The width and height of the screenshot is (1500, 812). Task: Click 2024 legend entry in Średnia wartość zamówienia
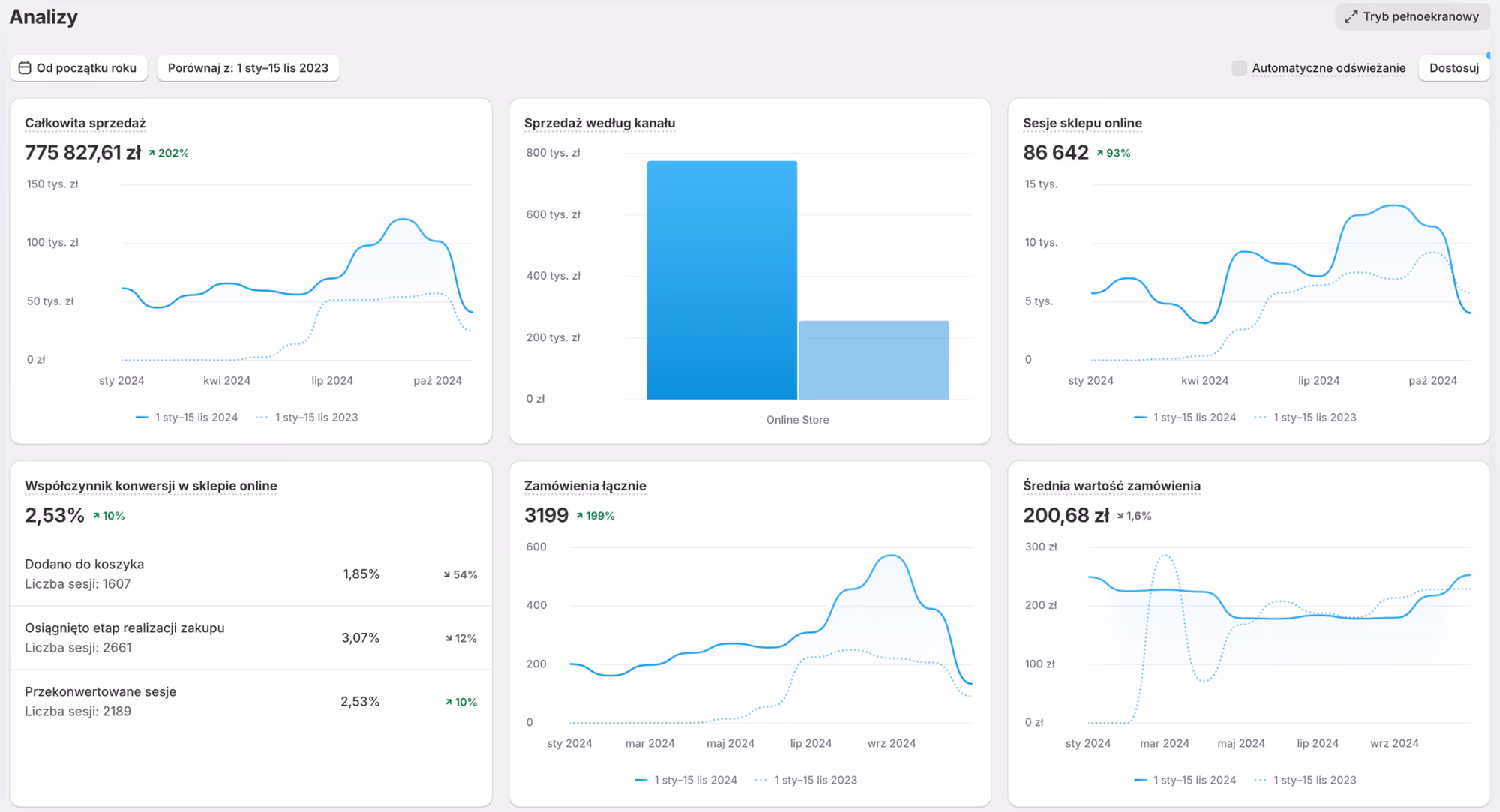coord(1185,781)
